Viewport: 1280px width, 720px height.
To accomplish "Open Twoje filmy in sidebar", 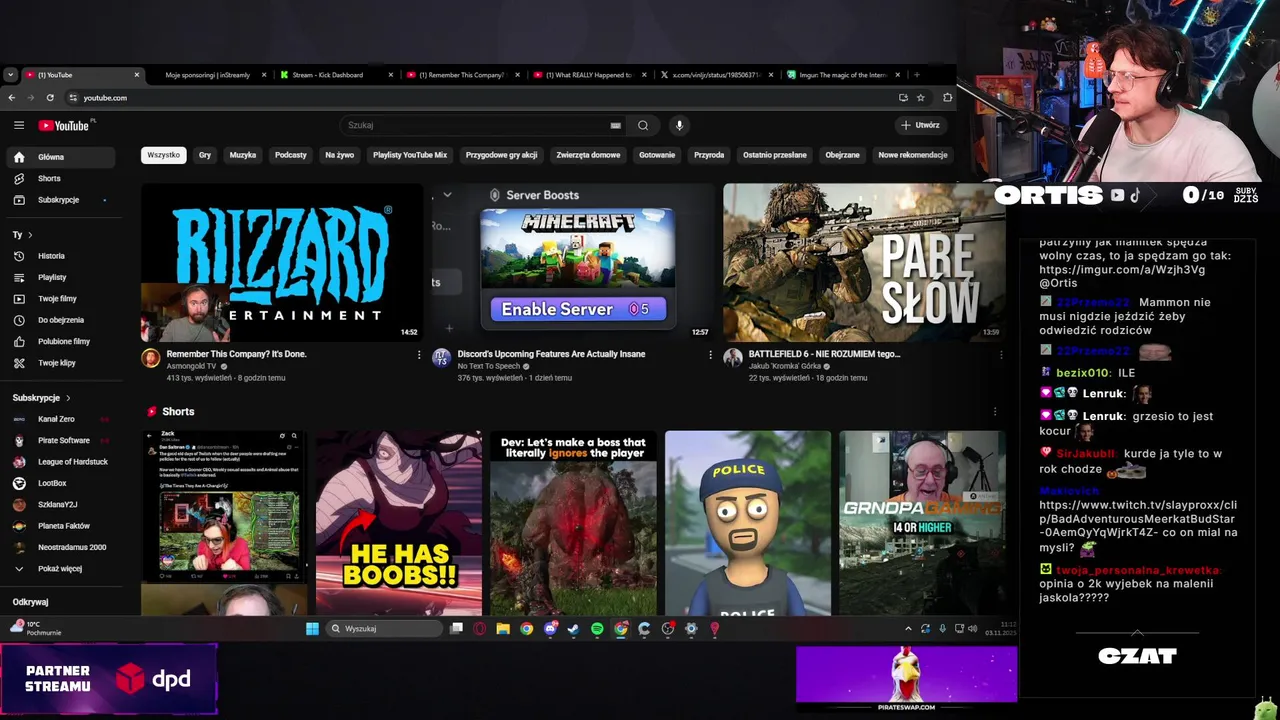I will click(62, 299).
